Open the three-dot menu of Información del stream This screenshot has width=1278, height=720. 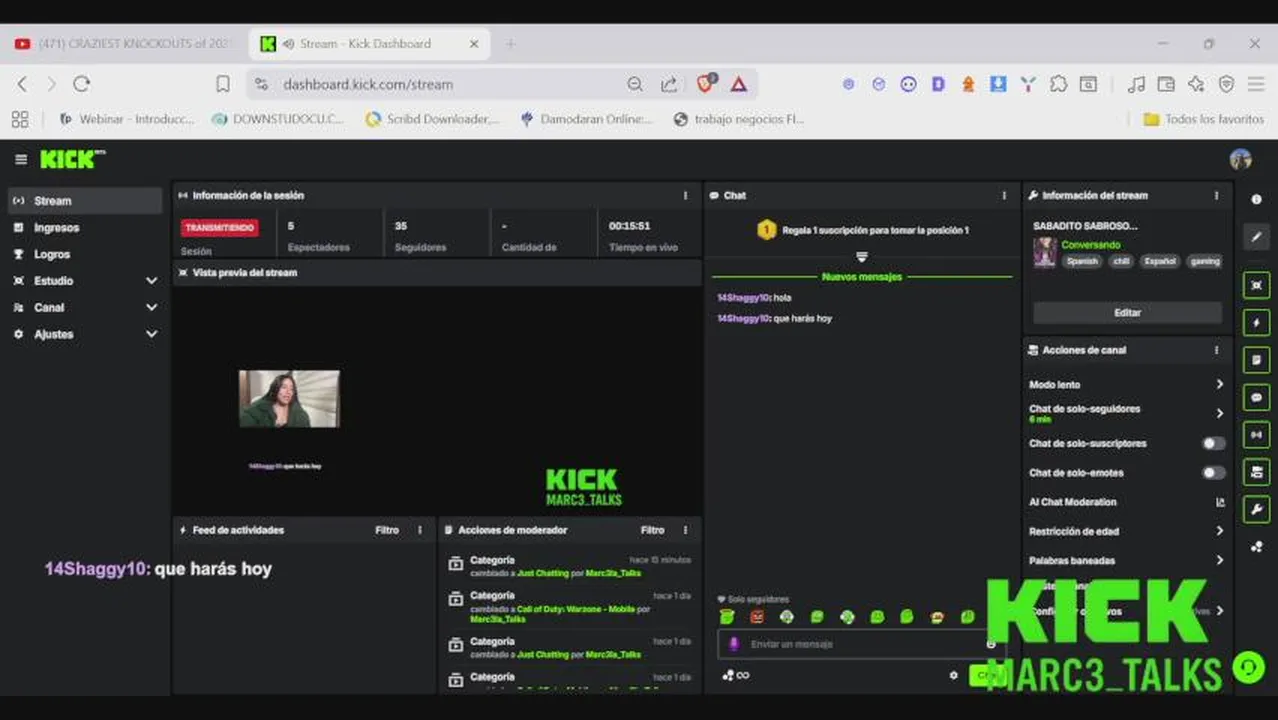[1216, 196]
